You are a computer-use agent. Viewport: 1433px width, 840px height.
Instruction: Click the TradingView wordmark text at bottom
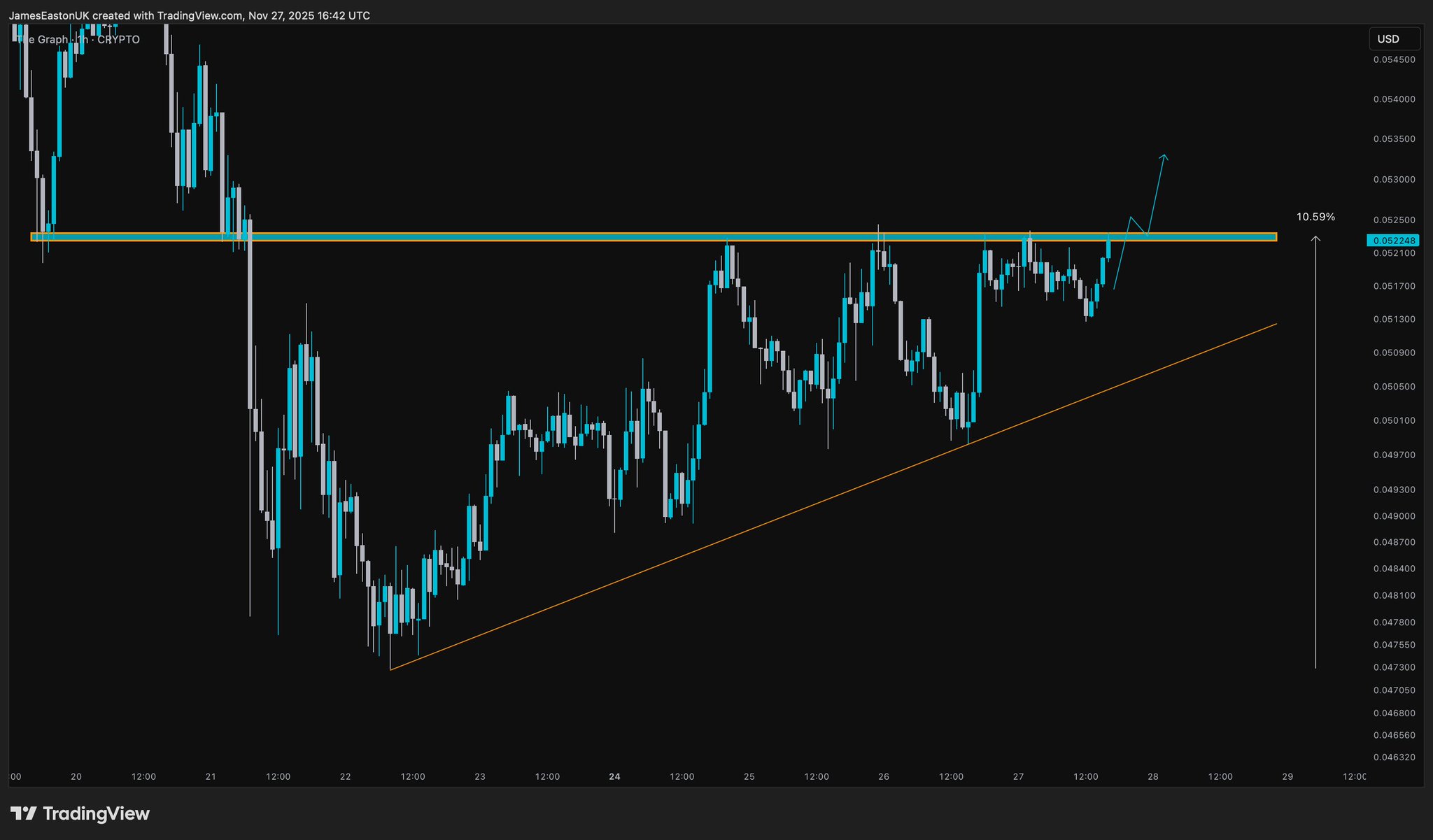click(96, 813)
